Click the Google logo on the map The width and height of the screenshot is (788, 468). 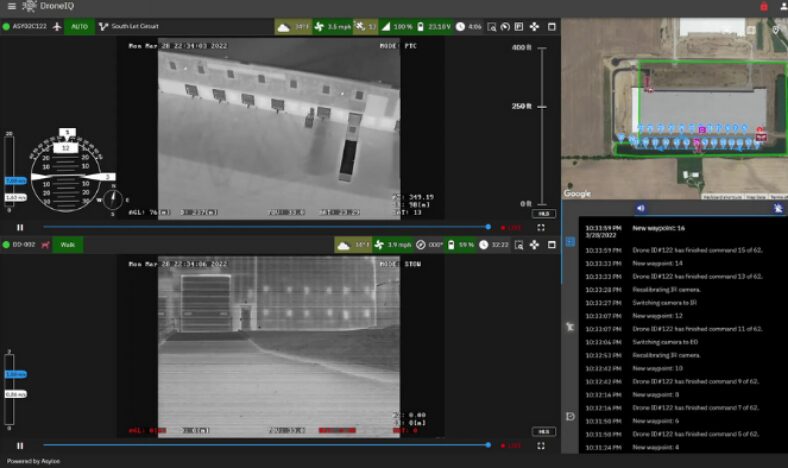click(577, 194)
